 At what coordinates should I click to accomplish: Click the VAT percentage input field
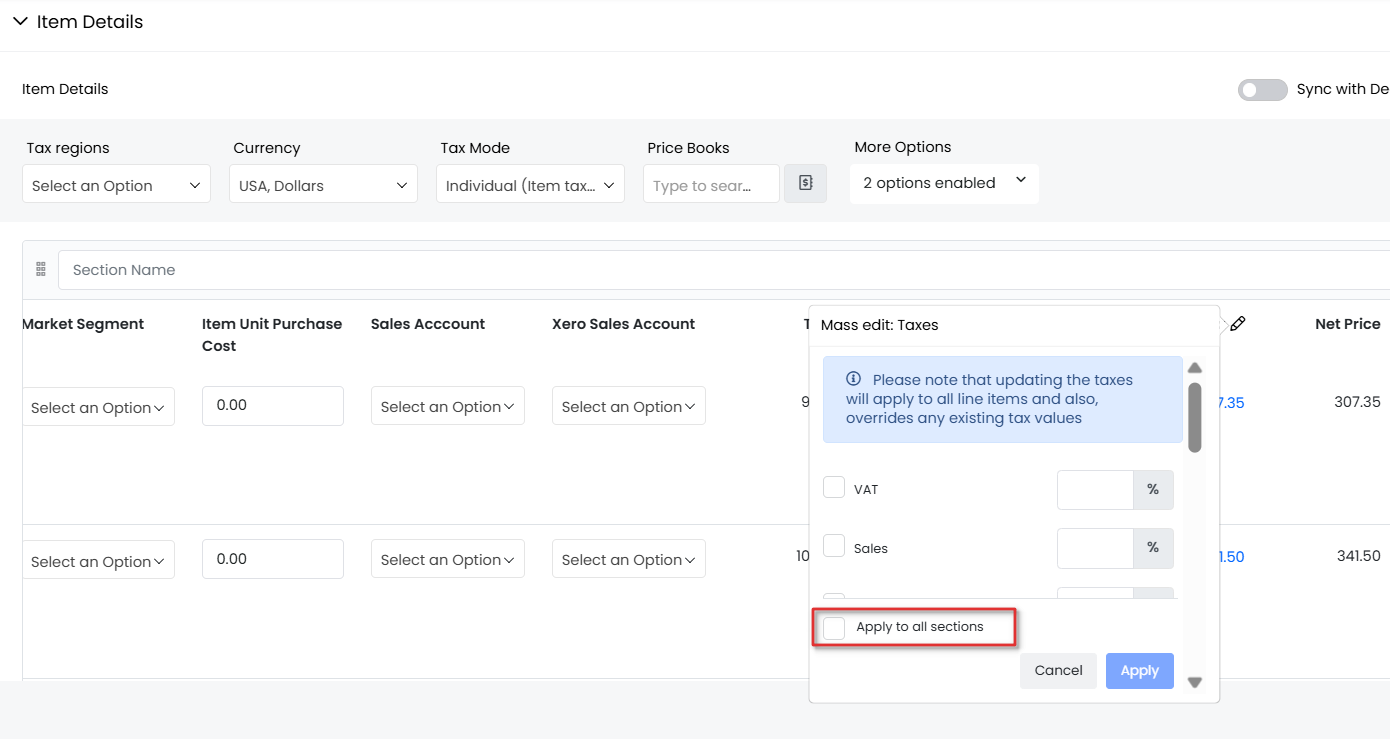point(1095,490)
